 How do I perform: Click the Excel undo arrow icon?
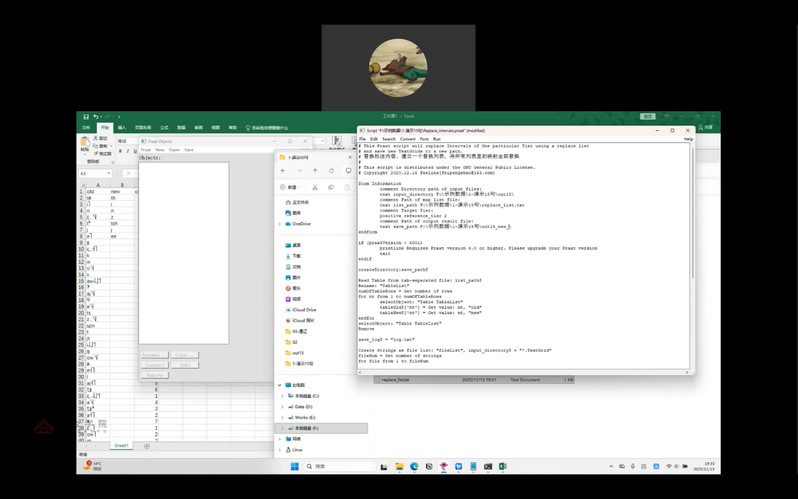95,118
